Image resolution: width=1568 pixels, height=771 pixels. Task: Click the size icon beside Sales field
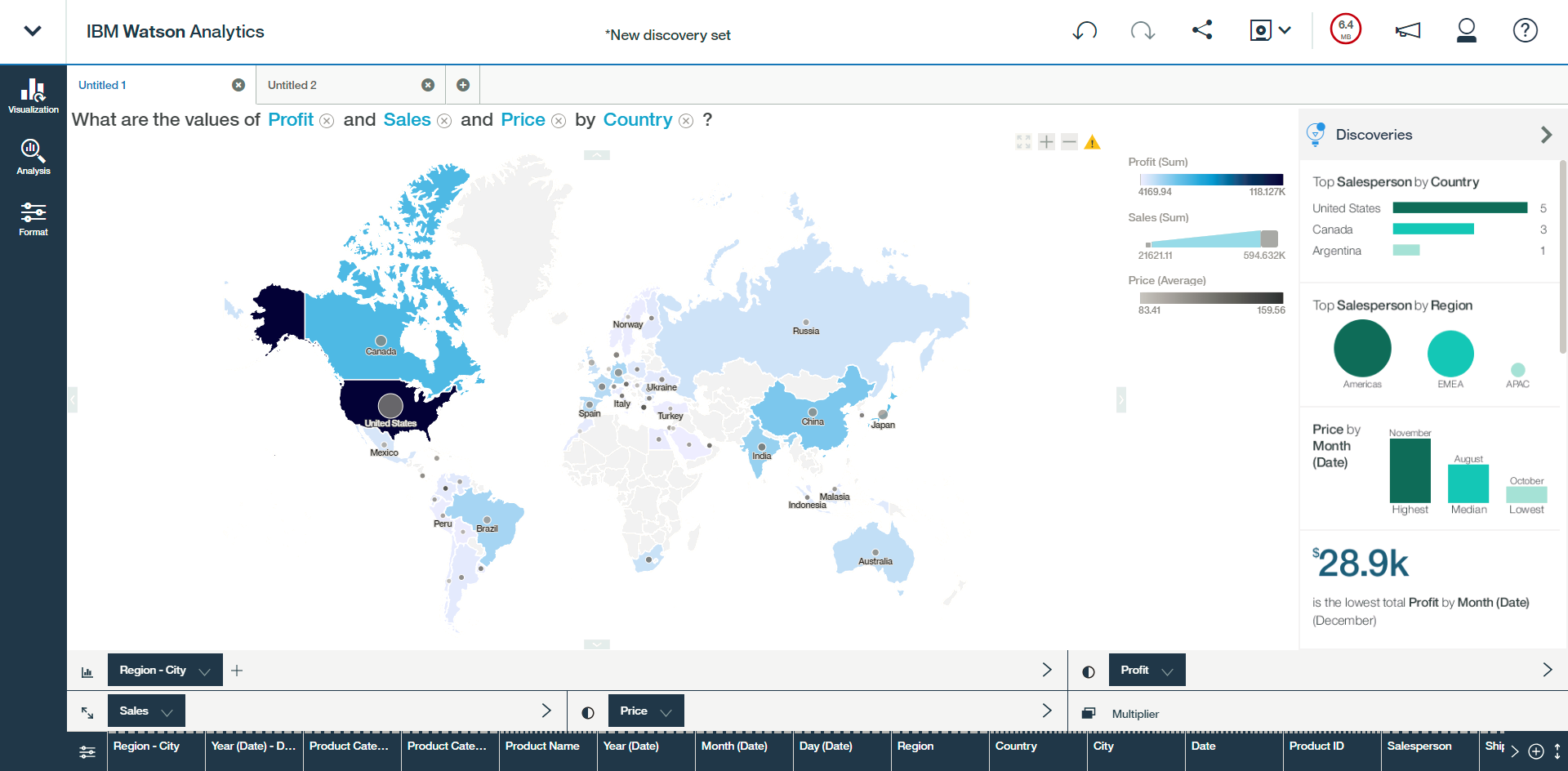pos(87,712)
